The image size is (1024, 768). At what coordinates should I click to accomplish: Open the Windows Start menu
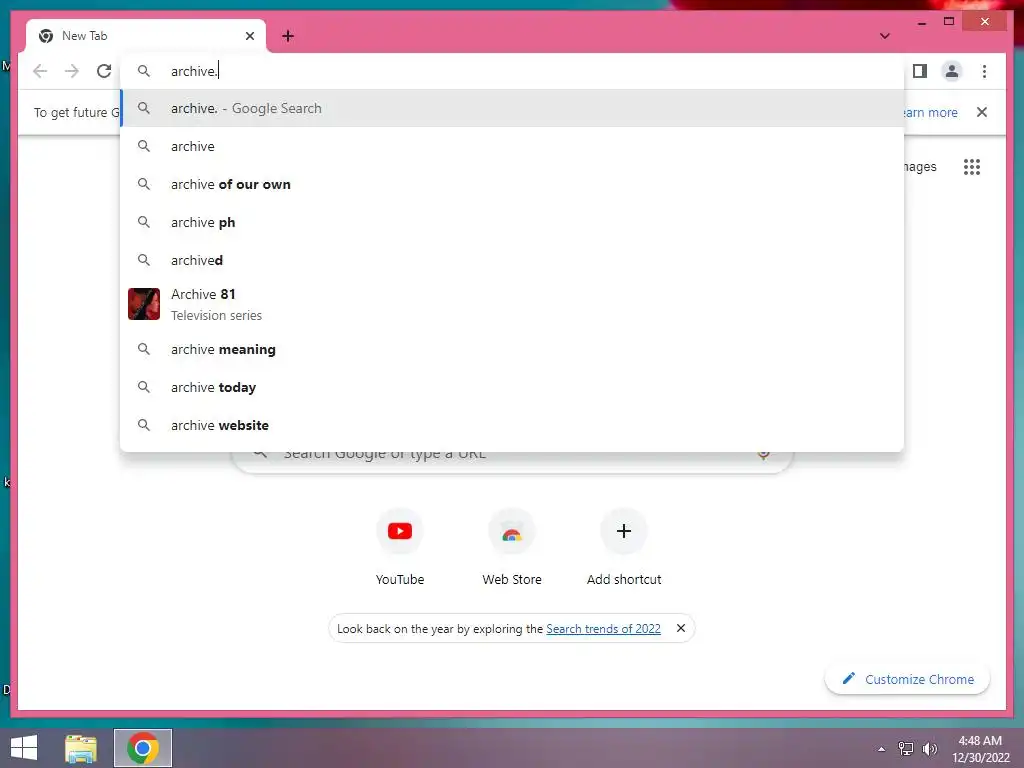click(24, 748)
